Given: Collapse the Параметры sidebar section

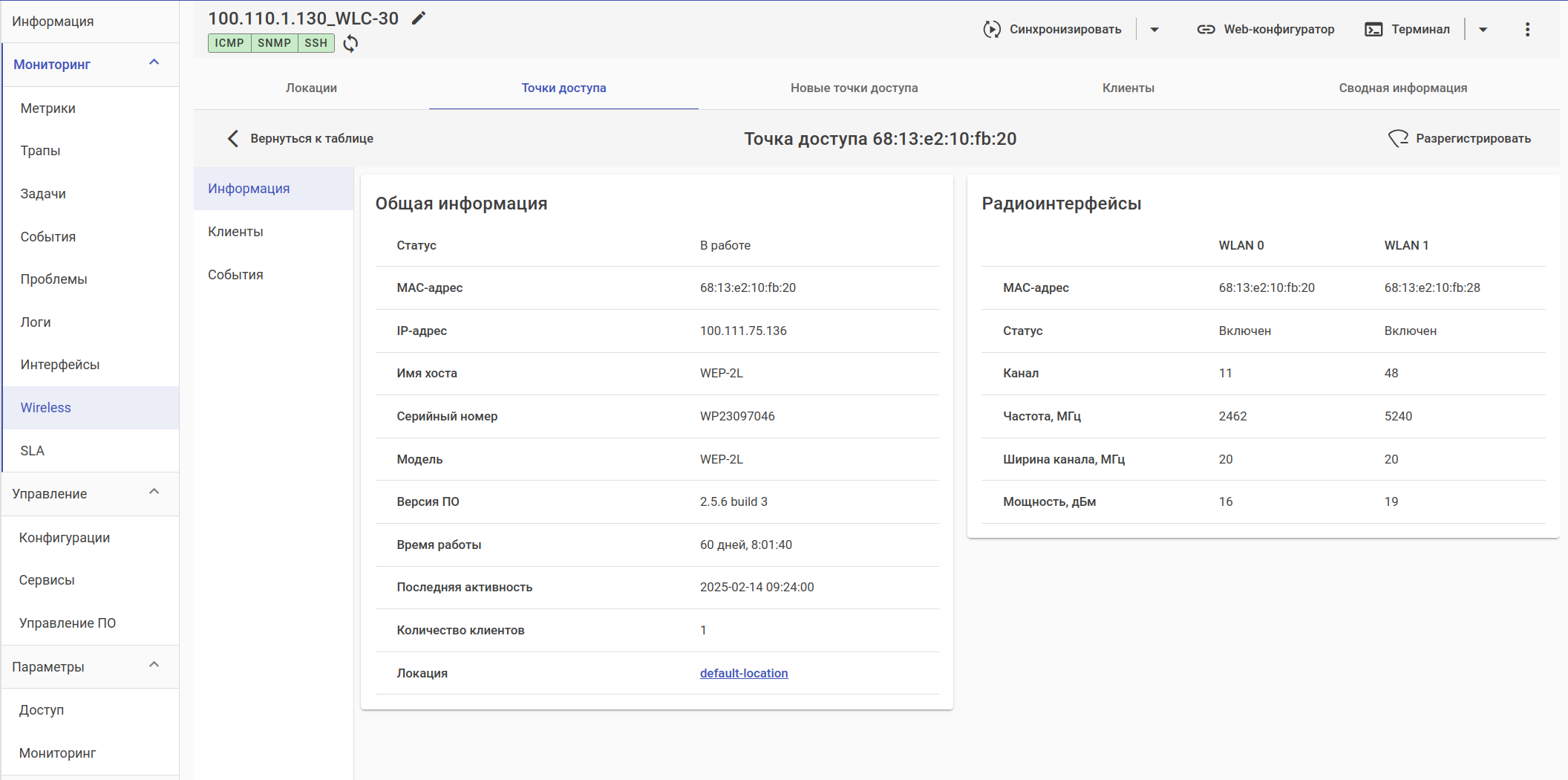Looking at the screenshot, I should 154,666.
